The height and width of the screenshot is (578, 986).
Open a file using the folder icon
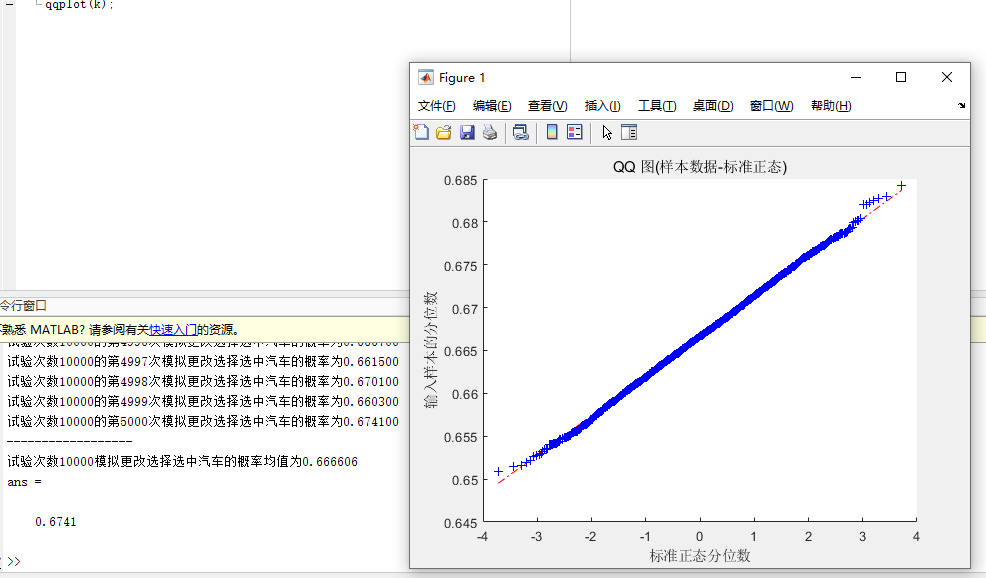click(444, 132)
